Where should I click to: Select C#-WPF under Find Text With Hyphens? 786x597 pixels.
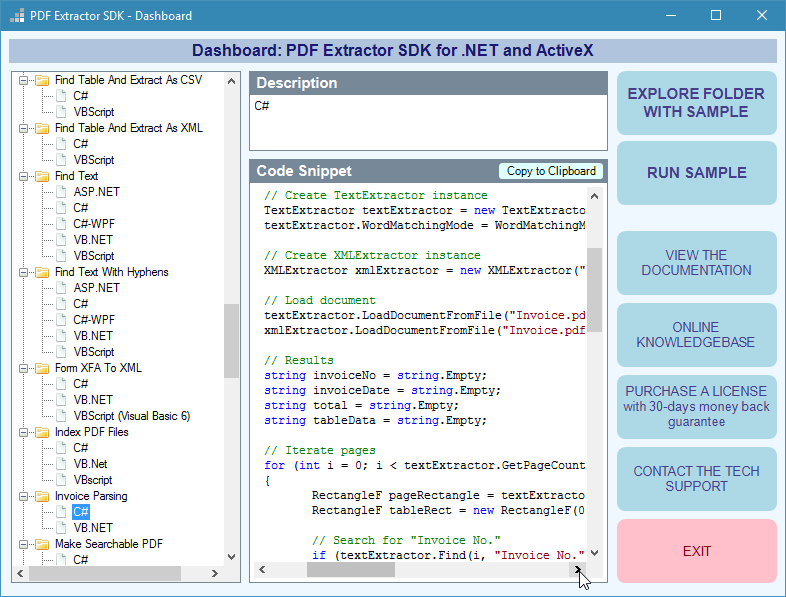tap(94, 320)
